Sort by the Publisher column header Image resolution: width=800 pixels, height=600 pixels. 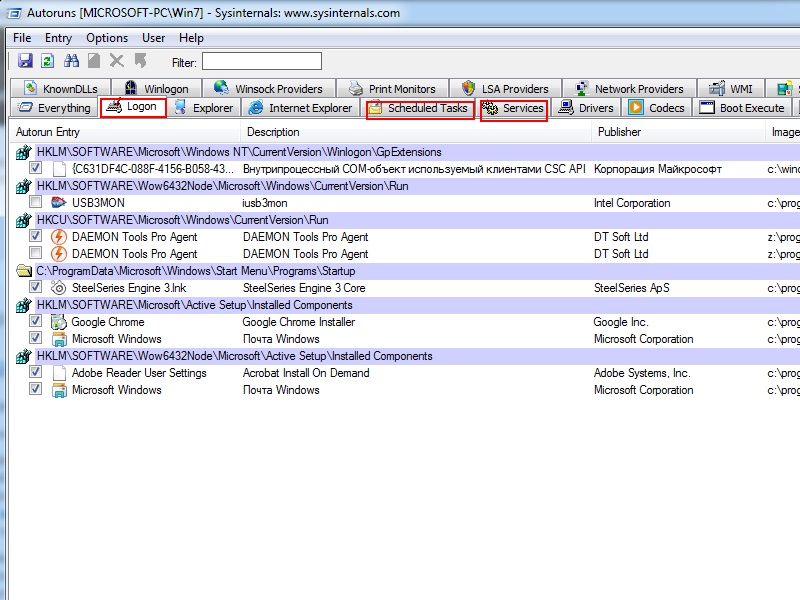pos(619,132)
